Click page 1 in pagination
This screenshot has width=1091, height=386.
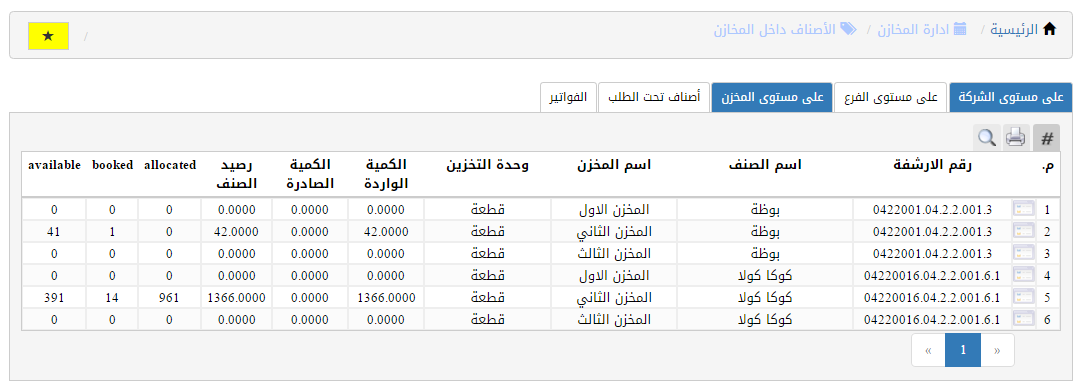pyautogui.click(x=963, y=350)
